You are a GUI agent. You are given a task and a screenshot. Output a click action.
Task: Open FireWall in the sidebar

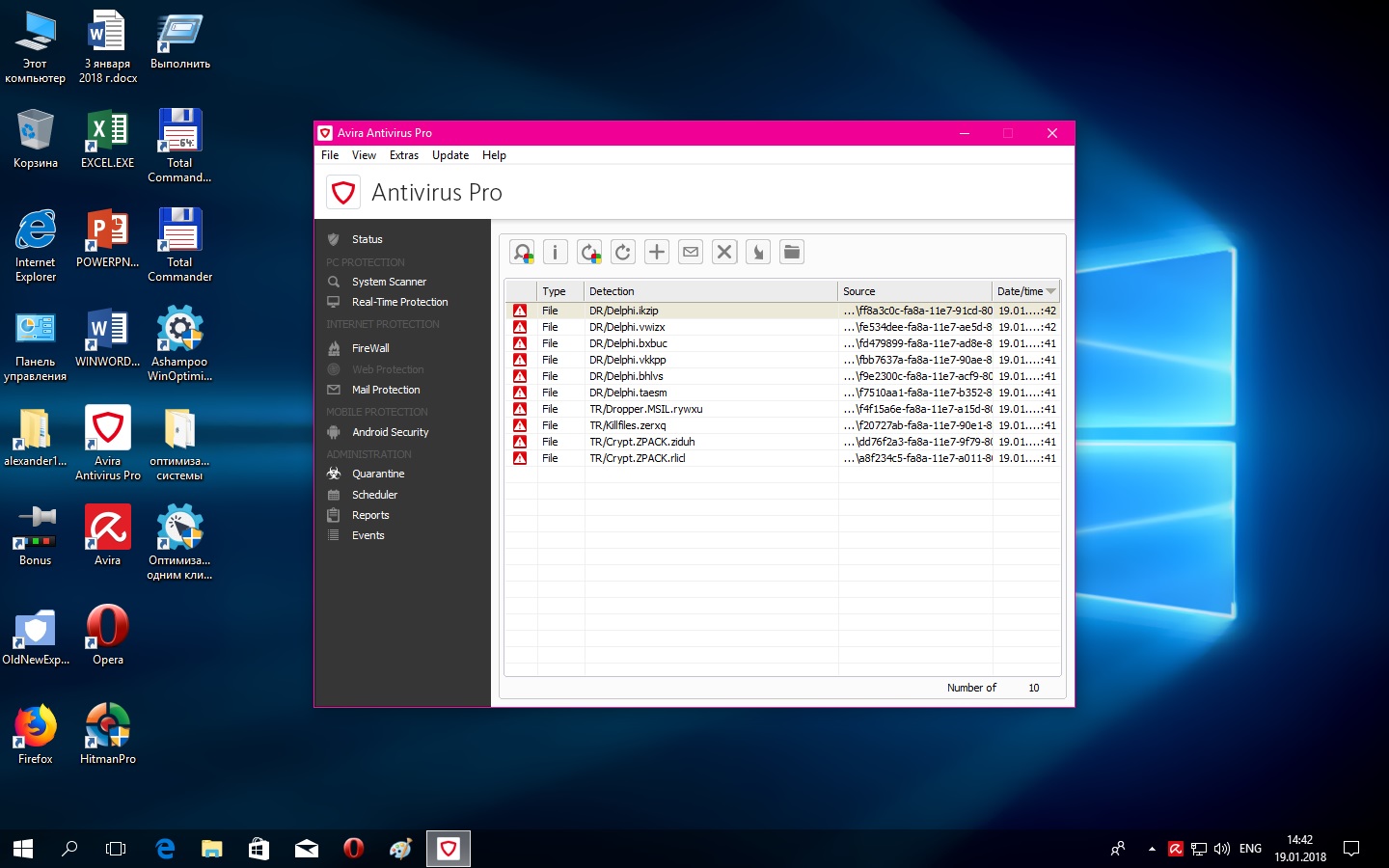[370, 348]
